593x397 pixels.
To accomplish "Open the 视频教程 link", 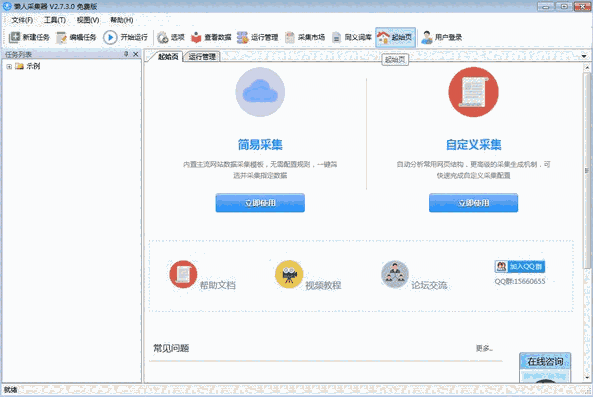I will coord(323,285).
